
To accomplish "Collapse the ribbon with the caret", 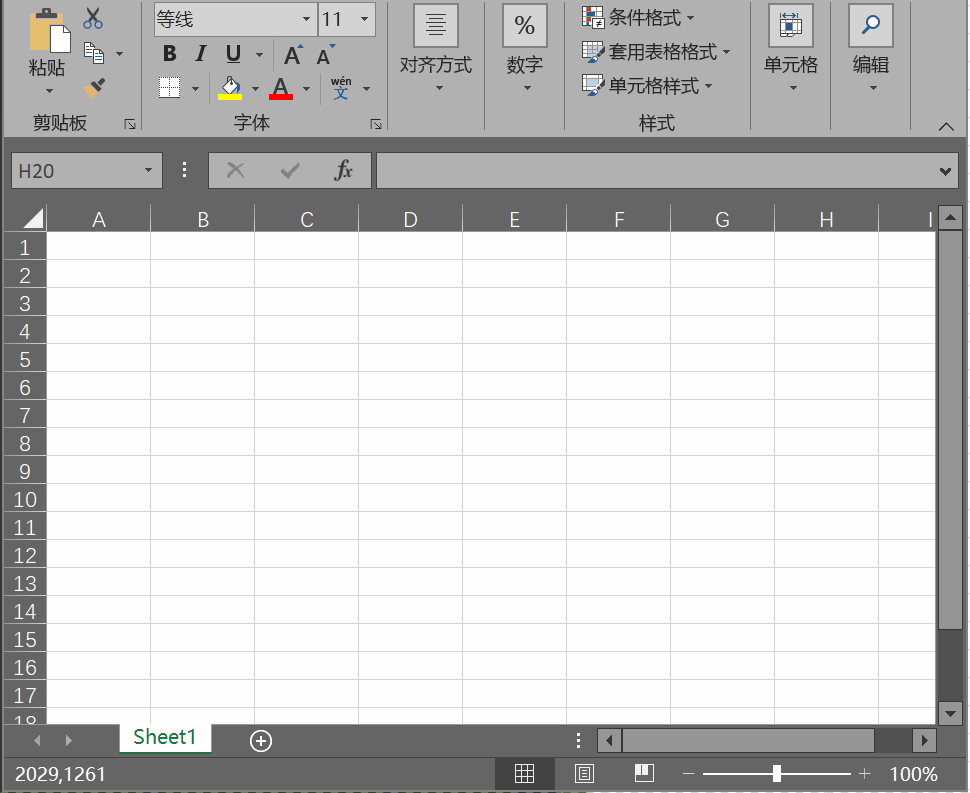I will click(946, 126).
